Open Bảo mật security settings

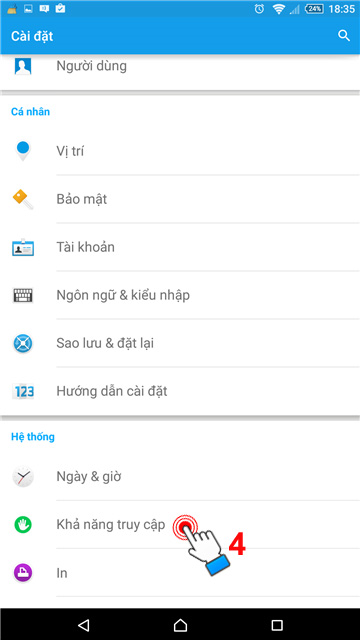pos(180,199)
